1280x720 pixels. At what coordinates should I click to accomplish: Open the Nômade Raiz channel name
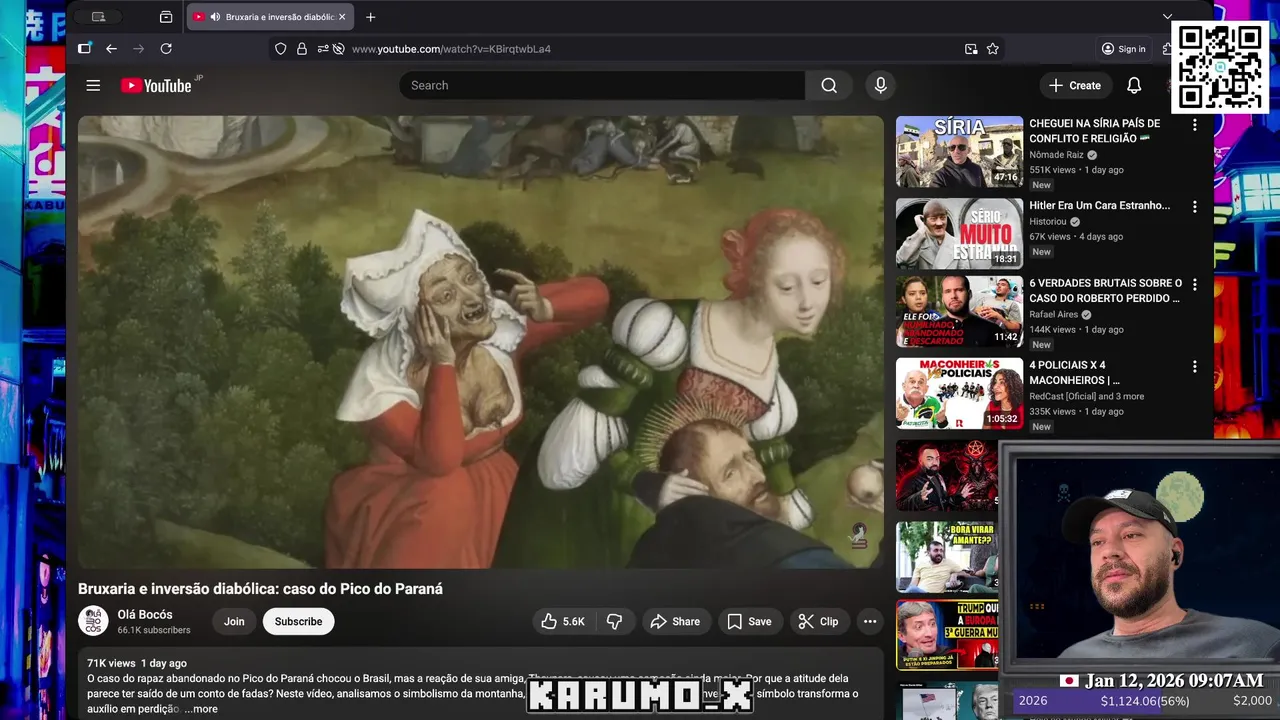click(1056, 155)
